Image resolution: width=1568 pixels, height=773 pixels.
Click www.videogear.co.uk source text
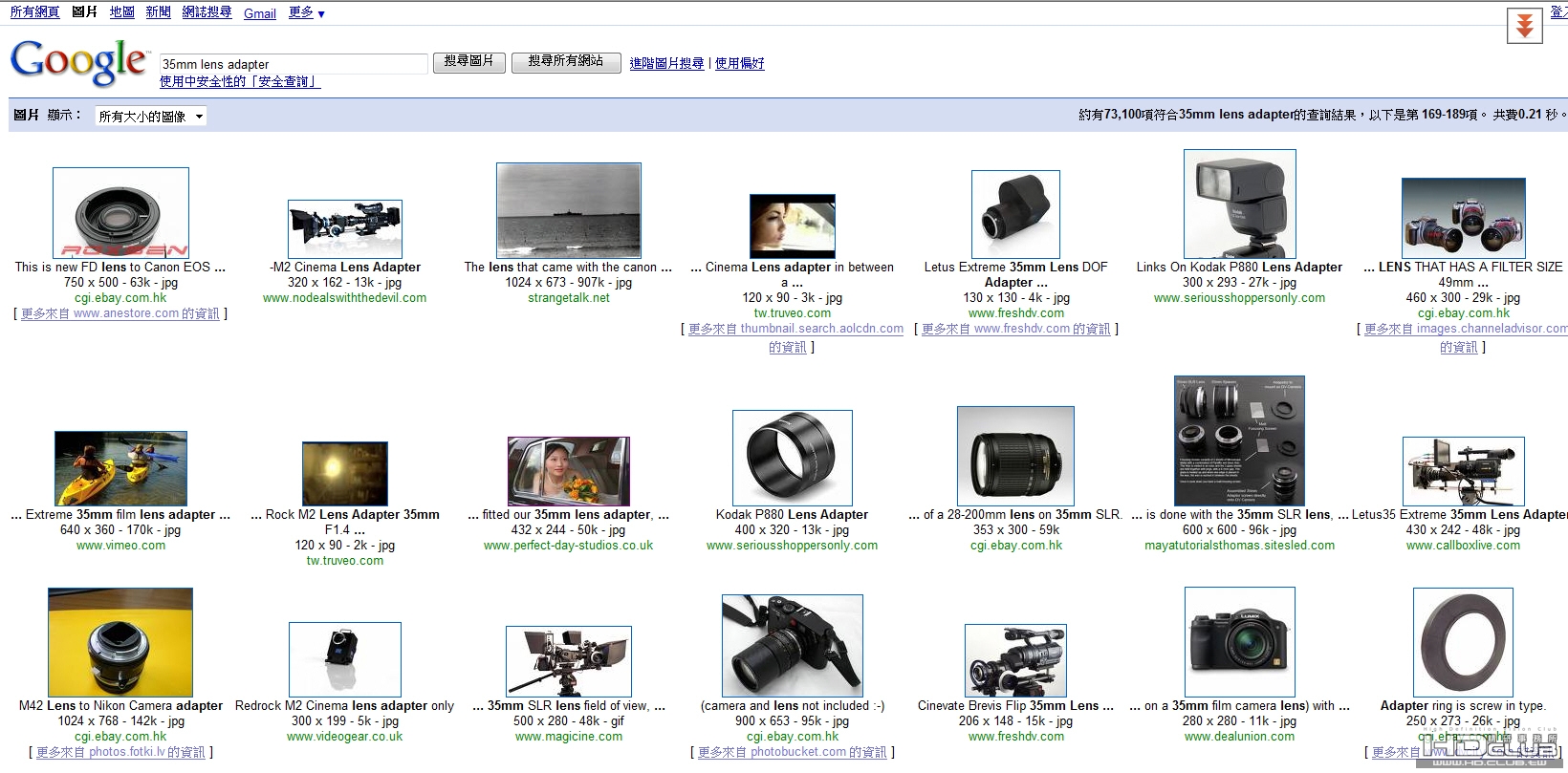click(x=345, y=737)
